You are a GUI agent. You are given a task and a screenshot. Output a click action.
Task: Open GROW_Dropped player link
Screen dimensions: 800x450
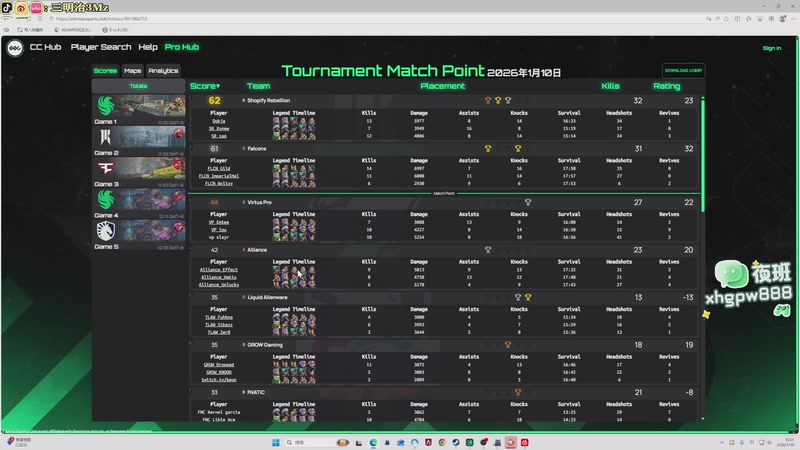[x=218, y=365]
